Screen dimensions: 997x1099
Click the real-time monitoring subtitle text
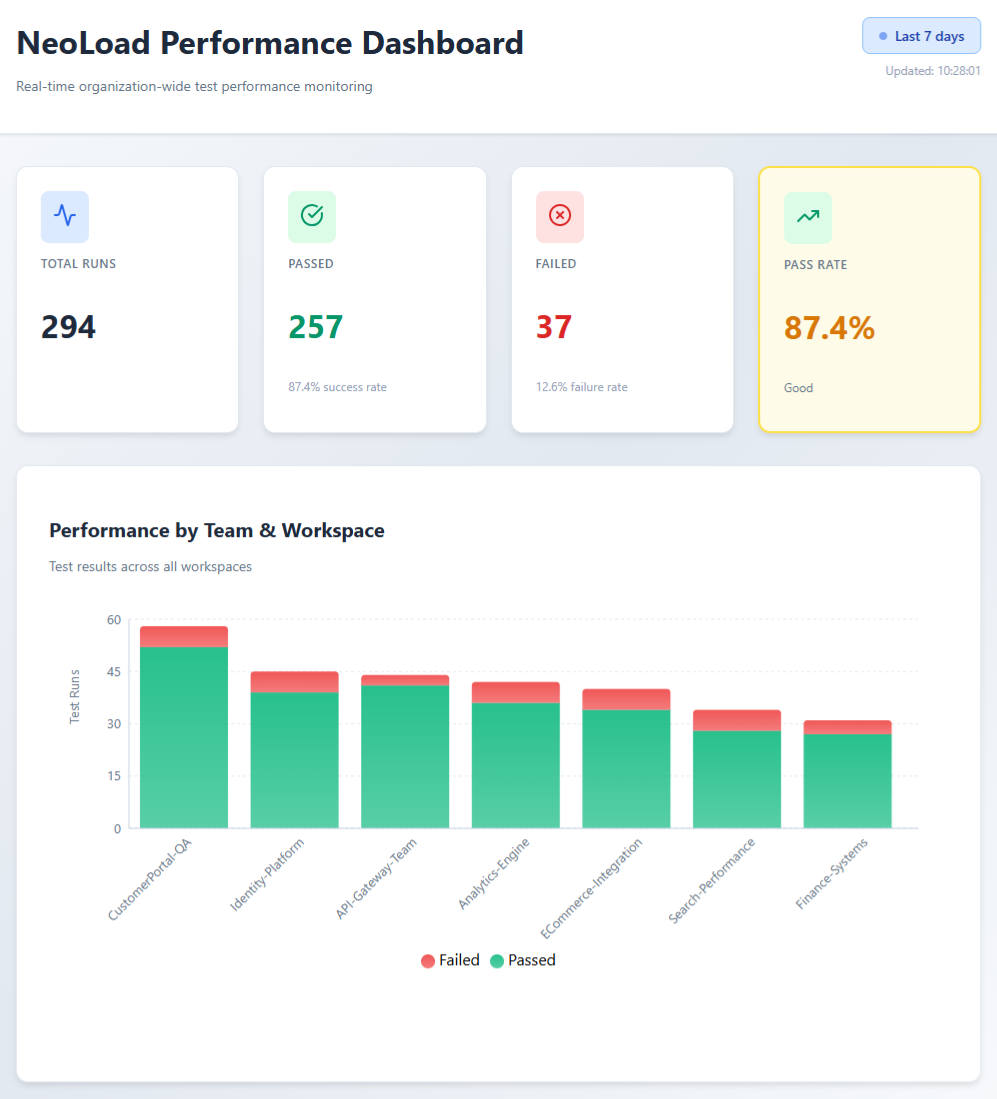(194, 86)
